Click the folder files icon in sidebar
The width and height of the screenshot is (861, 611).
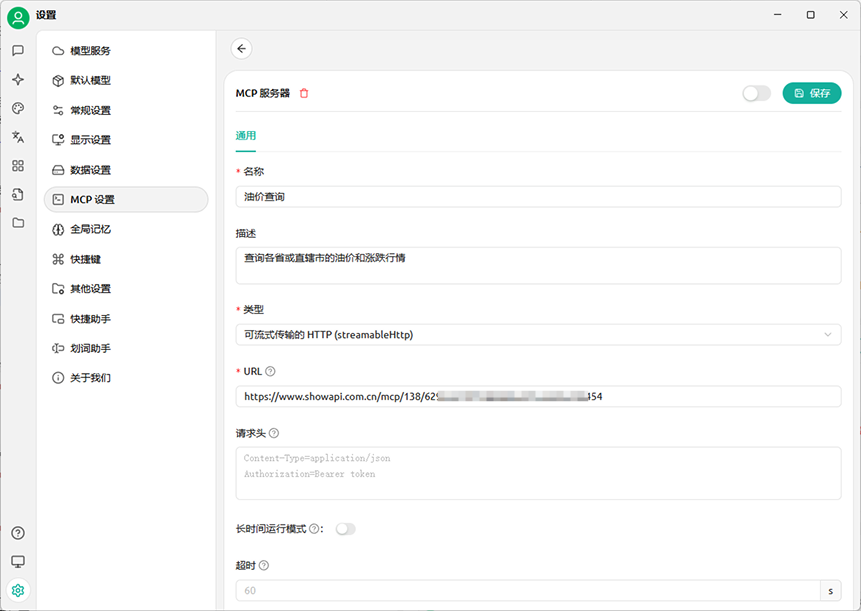click(18, 223)
